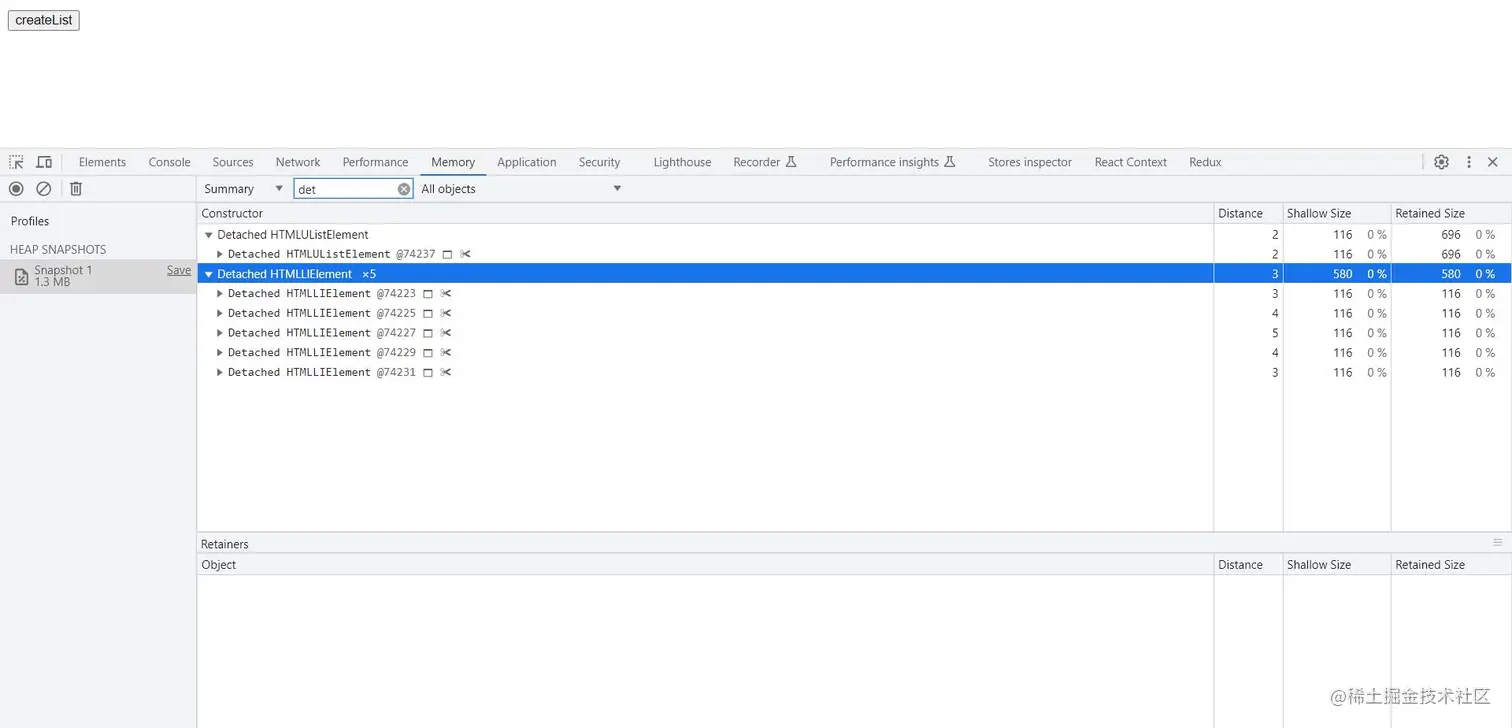Open the Lighthouse tab

pos(682,162)
